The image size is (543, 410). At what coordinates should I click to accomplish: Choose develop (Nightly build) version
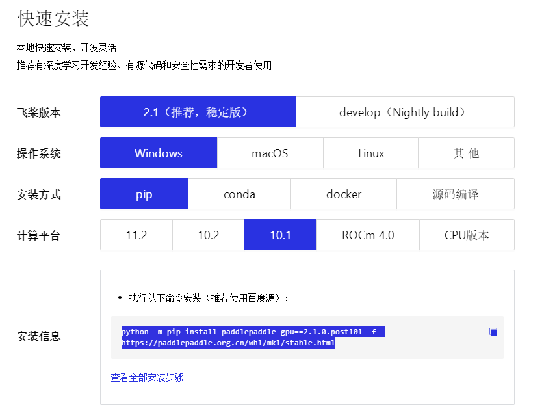click(x=405, y=112)
